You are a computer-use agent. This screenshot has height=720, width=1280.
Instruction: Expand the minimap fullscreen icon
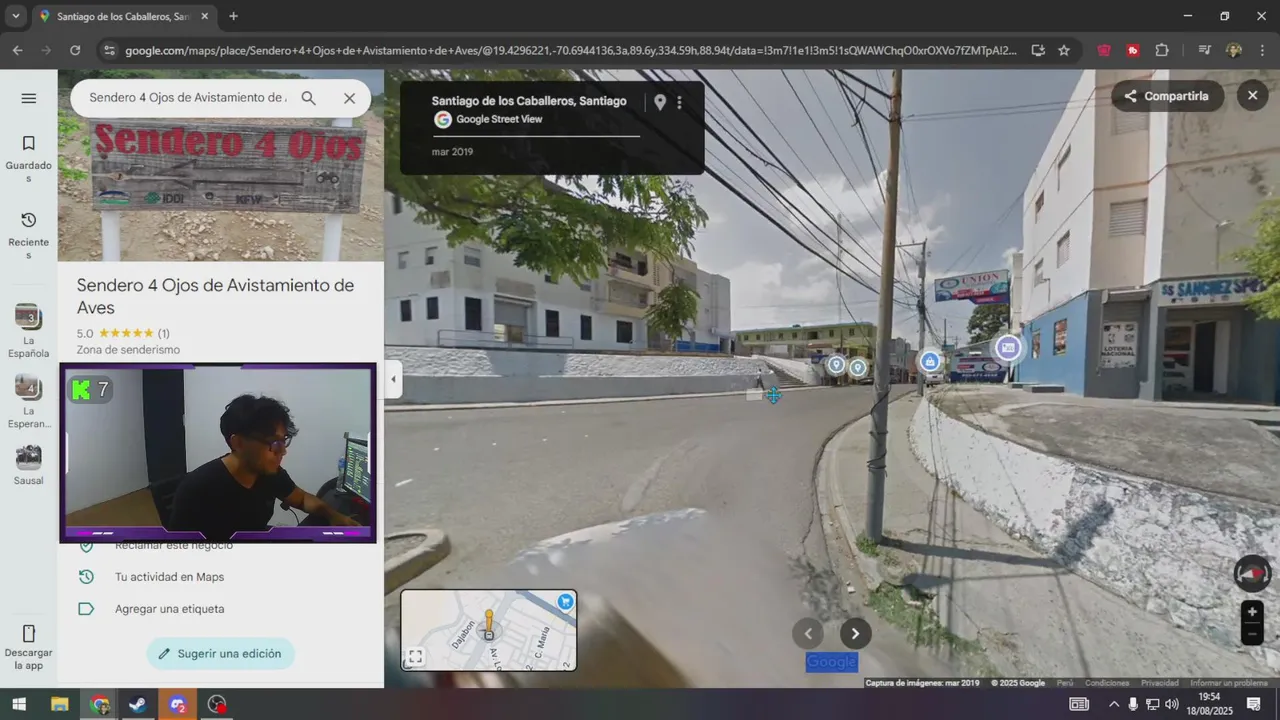click(x=415, y=657)
